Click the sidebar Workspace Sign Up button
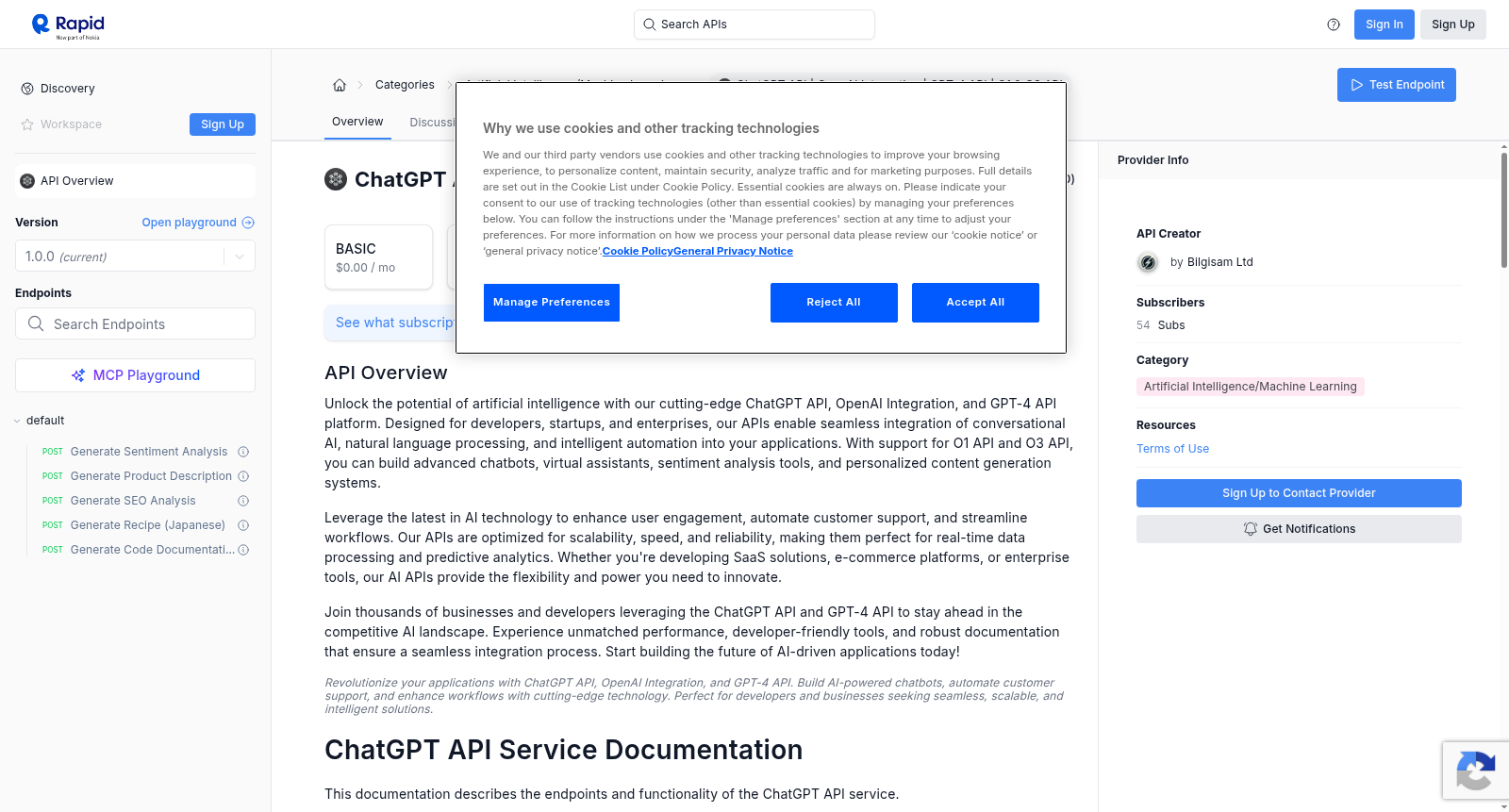This screenshot has width=1509, height=812. coord(223,124)
